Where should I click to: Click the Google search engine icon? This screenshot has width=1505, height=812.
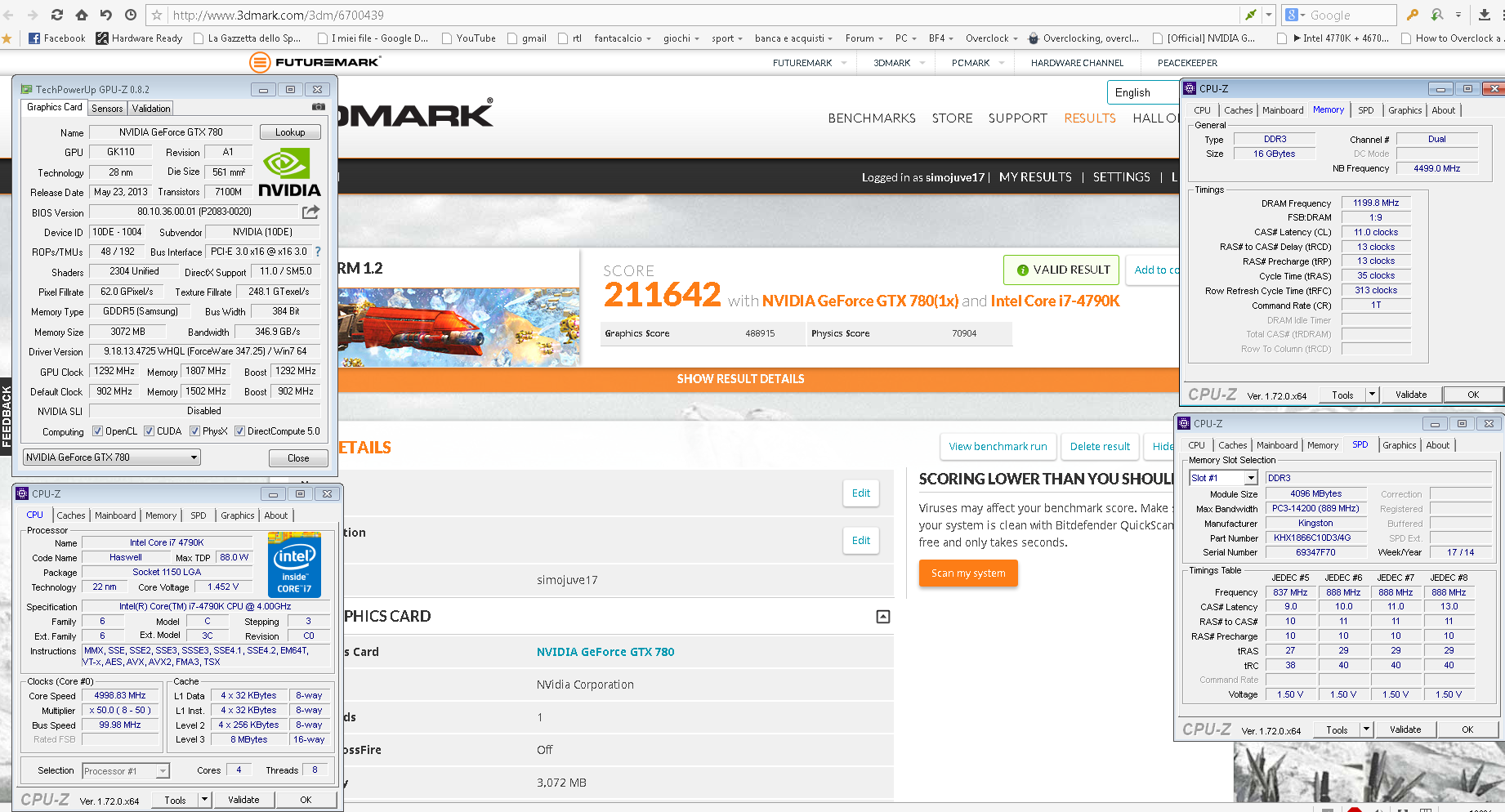click(1292, 15)
